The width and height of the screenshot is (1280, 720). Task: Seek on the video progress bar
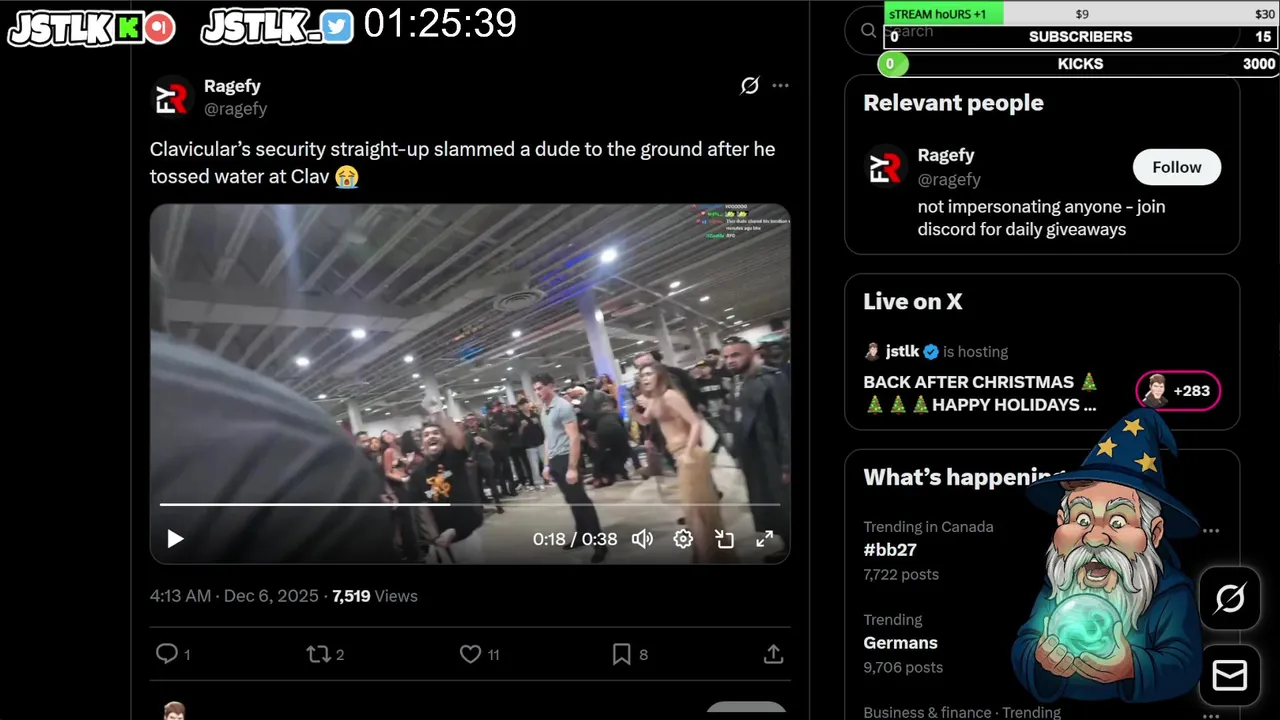469,504
